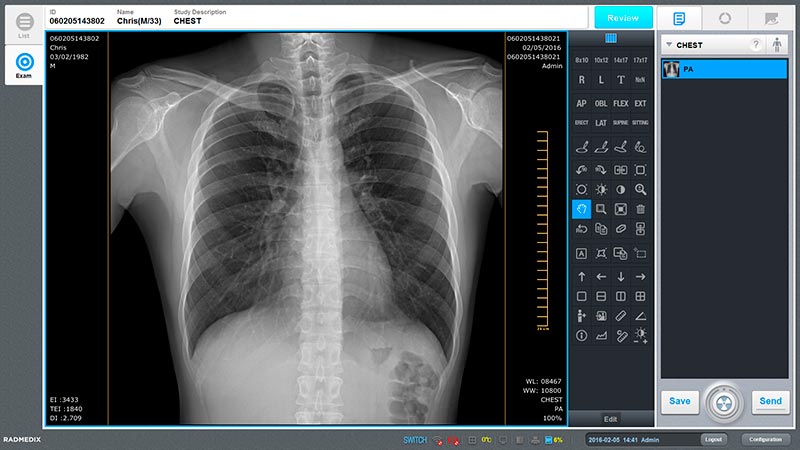
Task: Add the R side marker
Action: tap(581, 79)
